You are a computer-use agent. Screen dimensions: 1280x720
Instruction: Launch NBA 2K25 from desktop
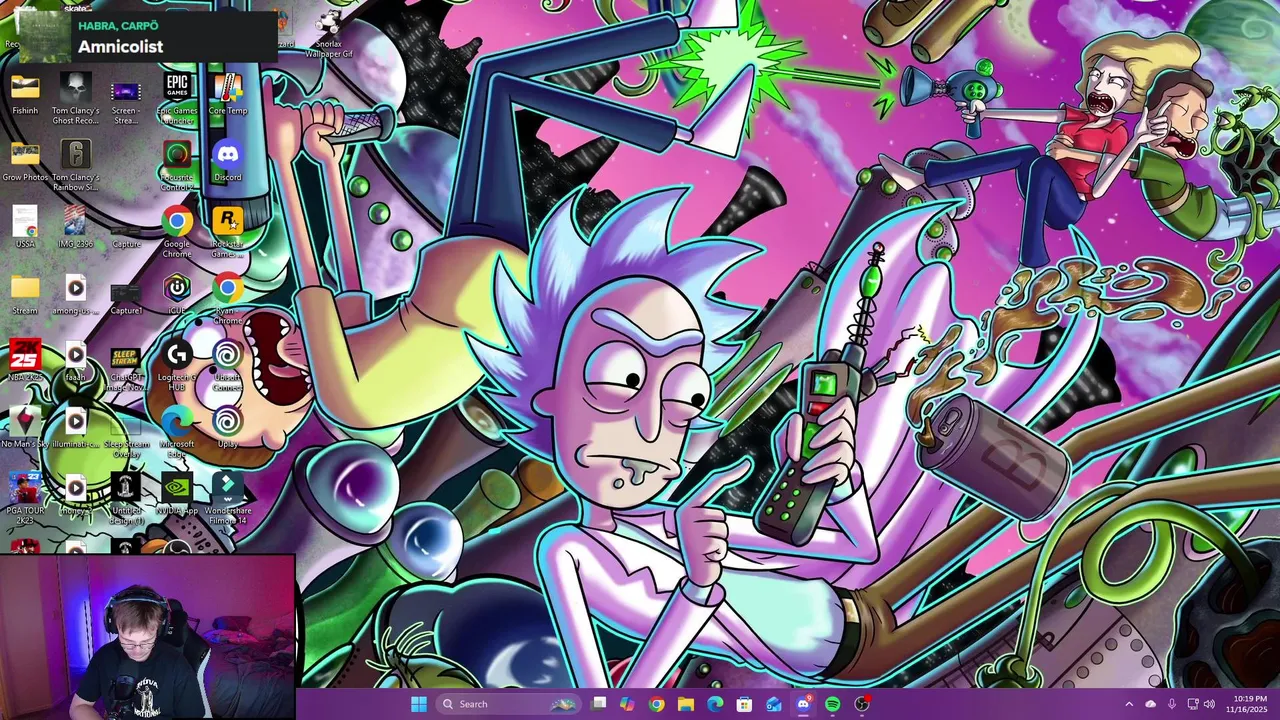(x=25, y=361)
